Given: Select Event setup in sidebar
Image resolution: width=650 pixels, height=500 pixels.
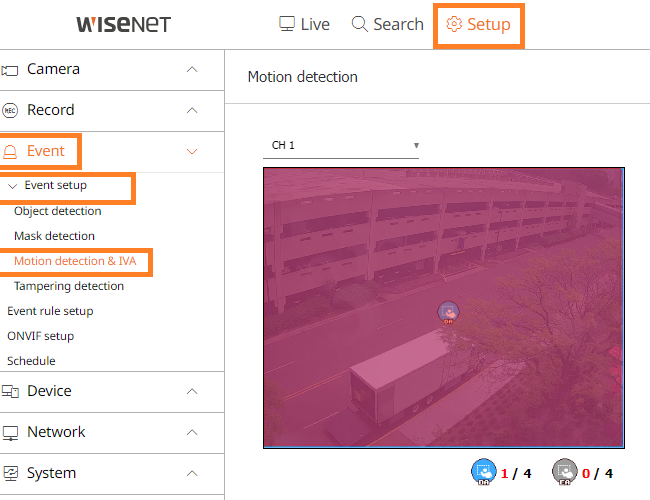Looking at the screenshot, I should click(x=56, y=185).
